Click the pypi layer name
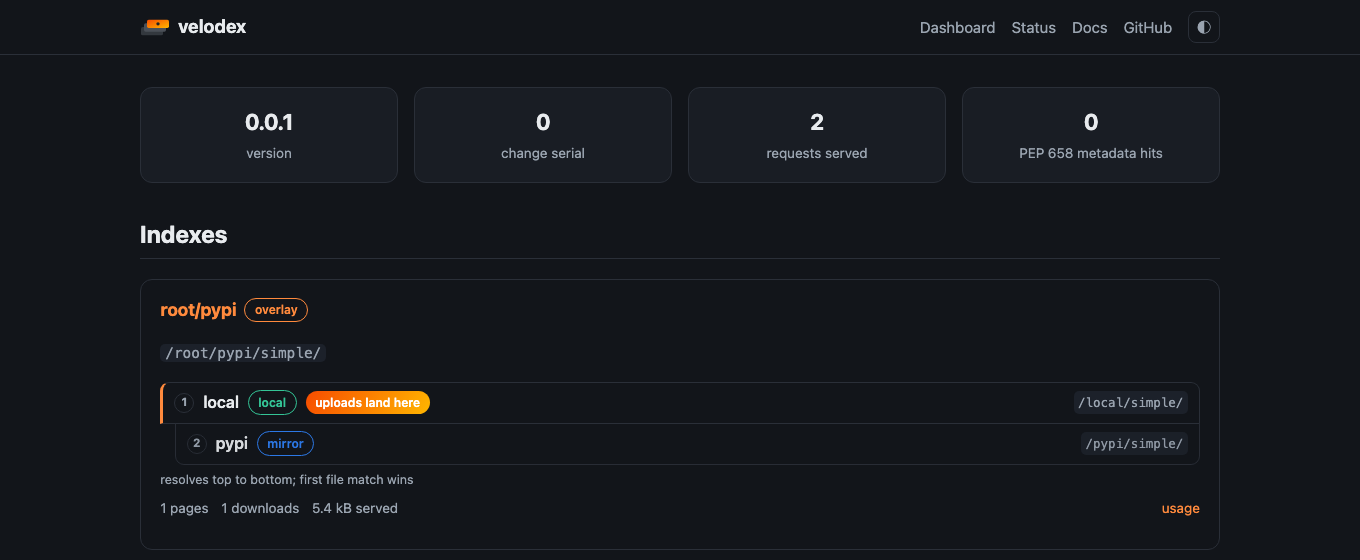1360x560 pixels. [232, 443]
